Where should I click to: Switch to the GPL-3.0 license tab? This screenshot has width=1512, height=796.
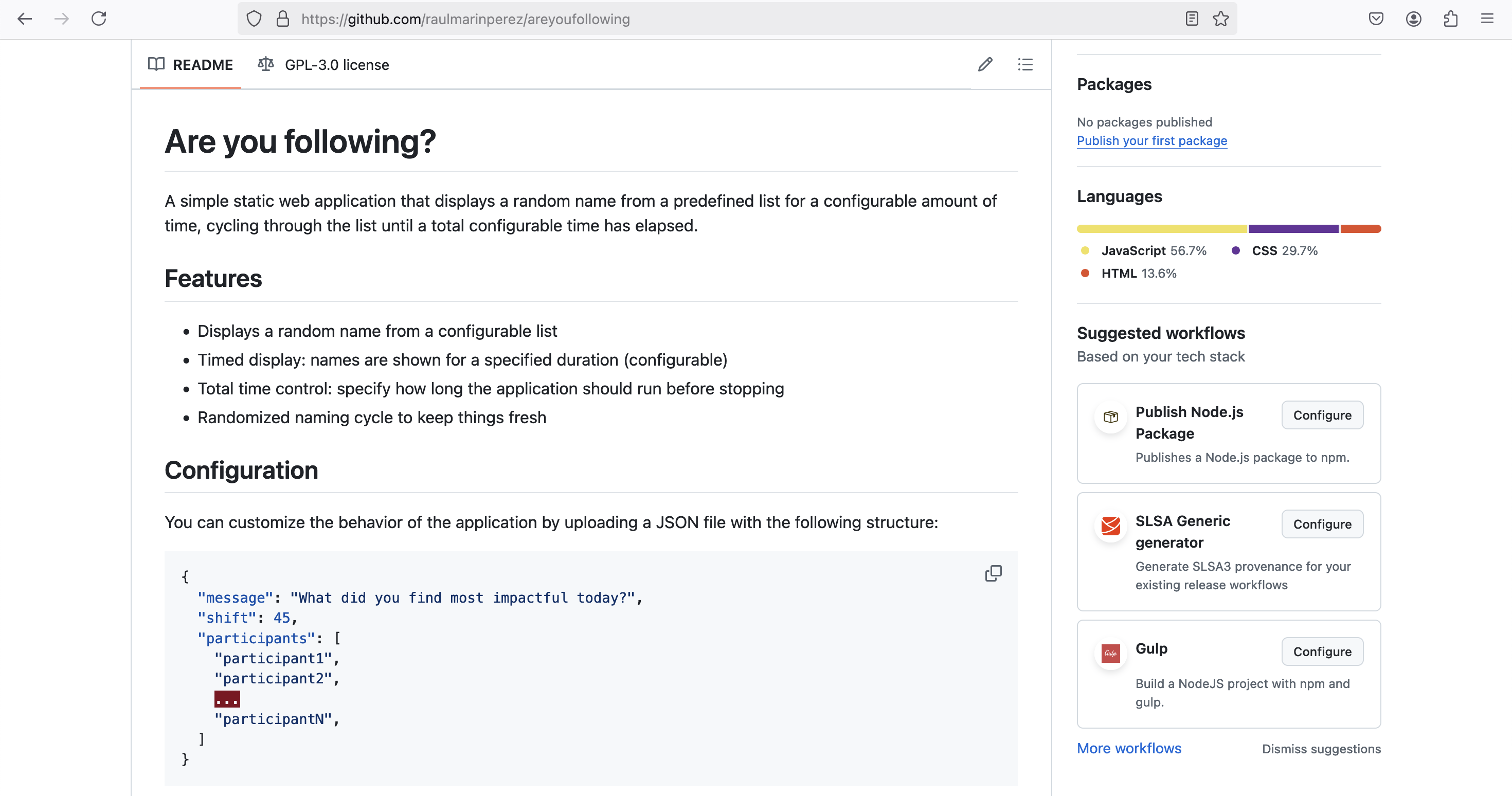point(324,65)
